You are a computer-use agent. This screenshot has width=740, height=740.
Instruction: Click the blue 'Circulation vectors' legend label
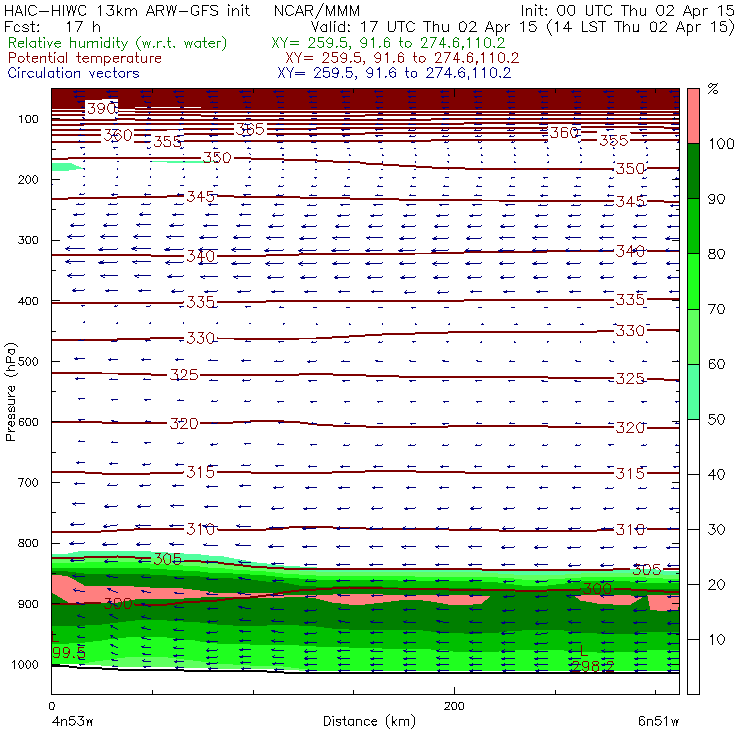(x=74, y=73)
